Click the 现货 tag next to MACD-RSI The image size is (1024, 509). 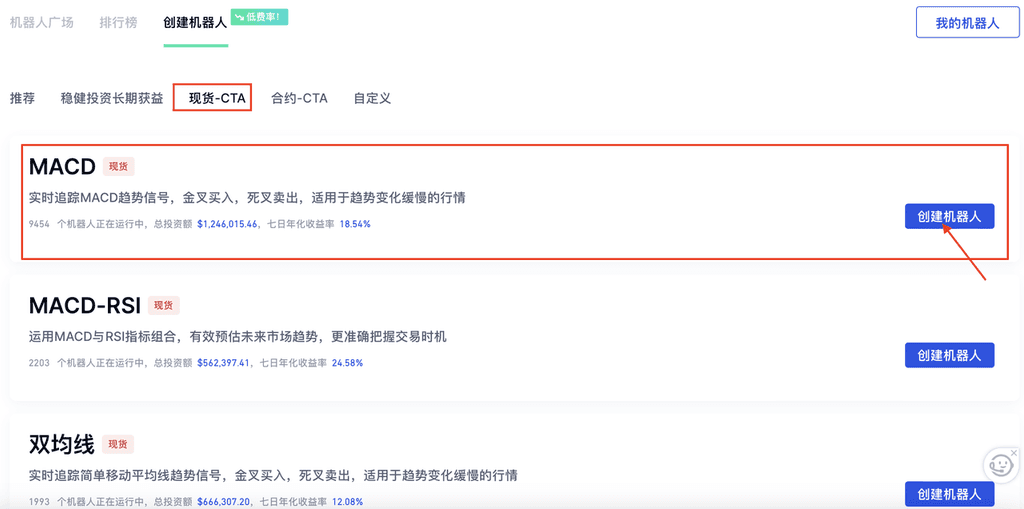click(163, 305)
